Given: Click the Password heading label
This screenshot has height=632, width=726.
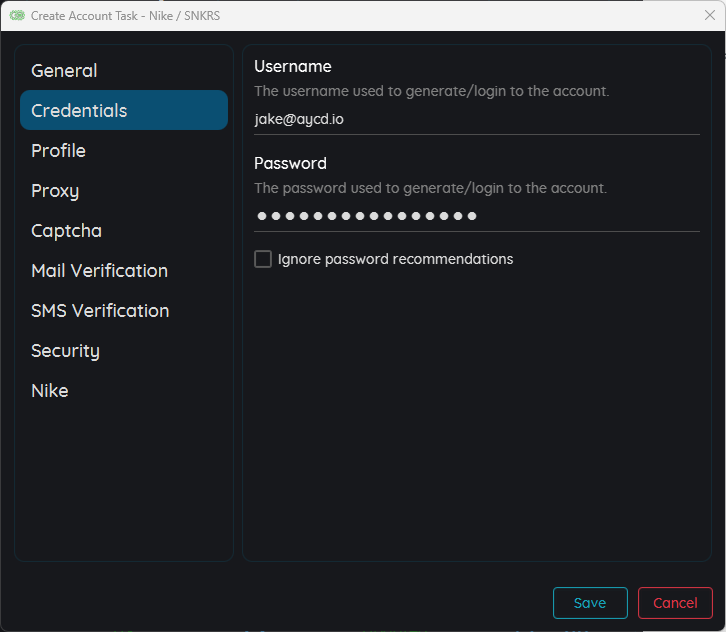Looking at the screenshot, I should (290, 163).
